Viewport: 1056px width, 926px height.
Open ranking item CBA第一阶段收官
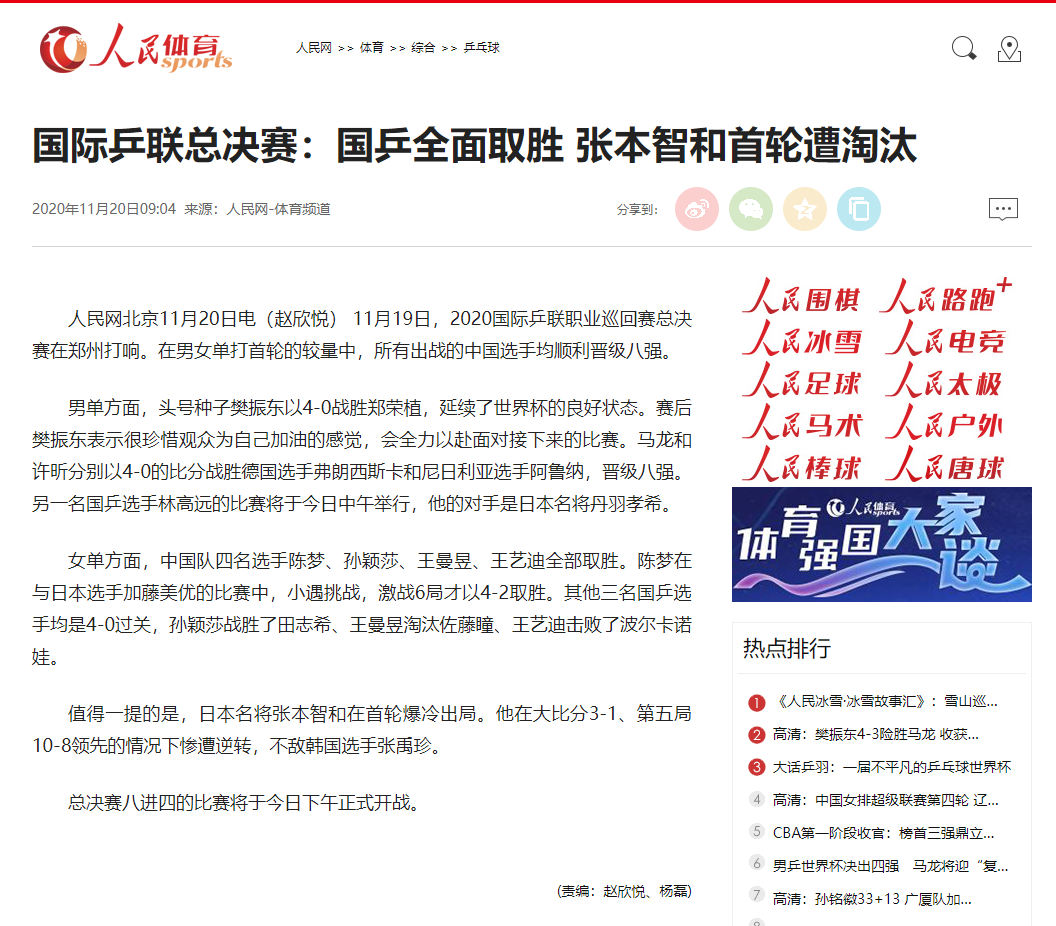883,833
